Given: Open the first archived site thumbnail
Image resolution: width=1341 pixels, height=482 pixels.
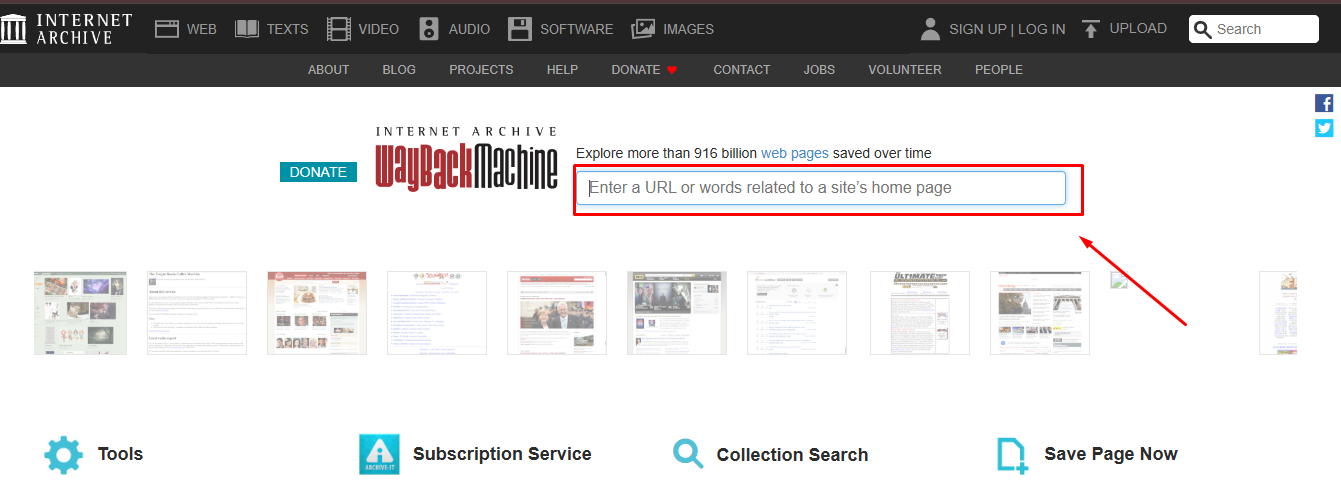Looking at the screenshot, I should 80,312.
